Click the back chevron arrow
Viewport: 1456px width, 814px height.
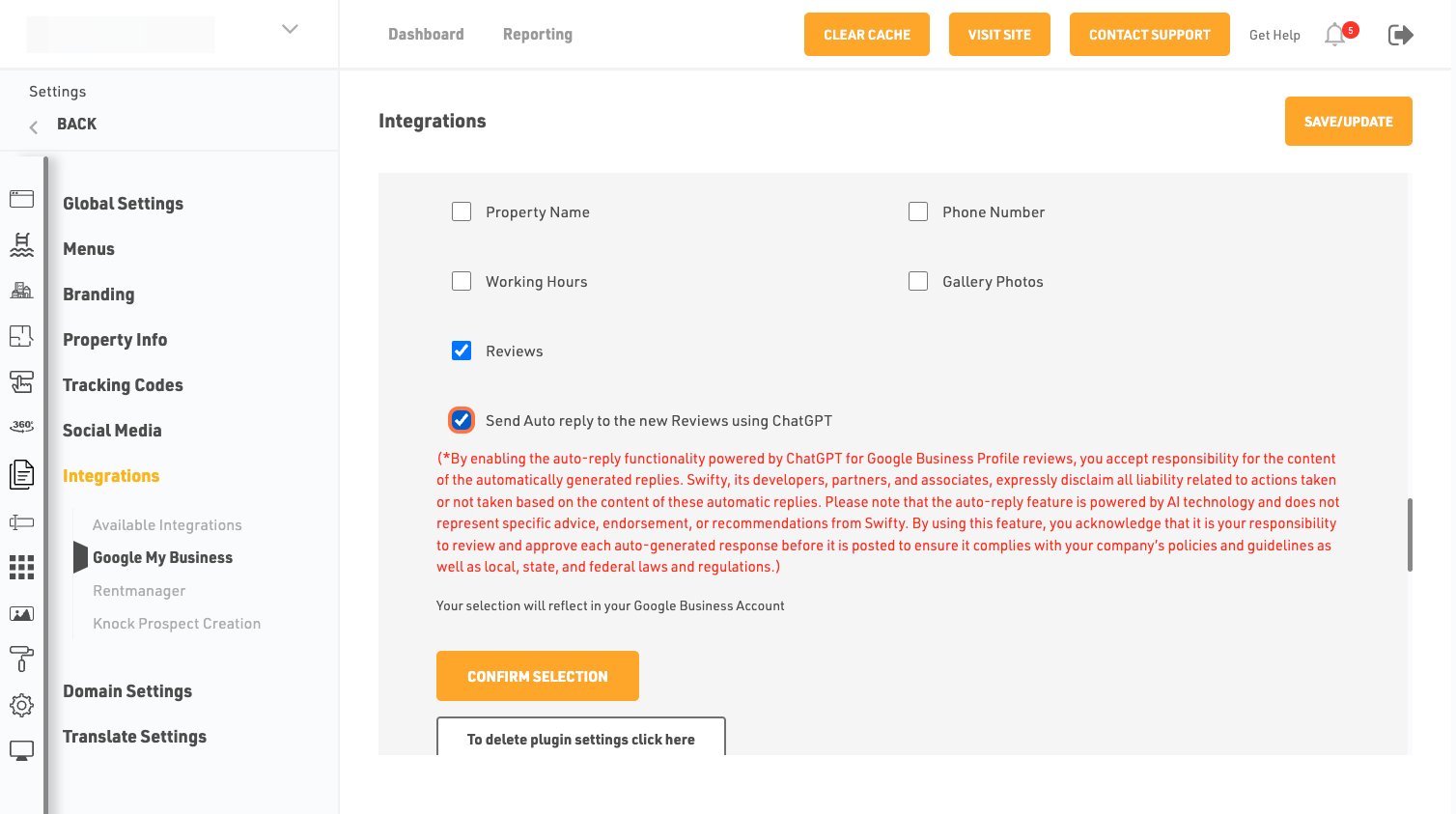pos(34,126)
